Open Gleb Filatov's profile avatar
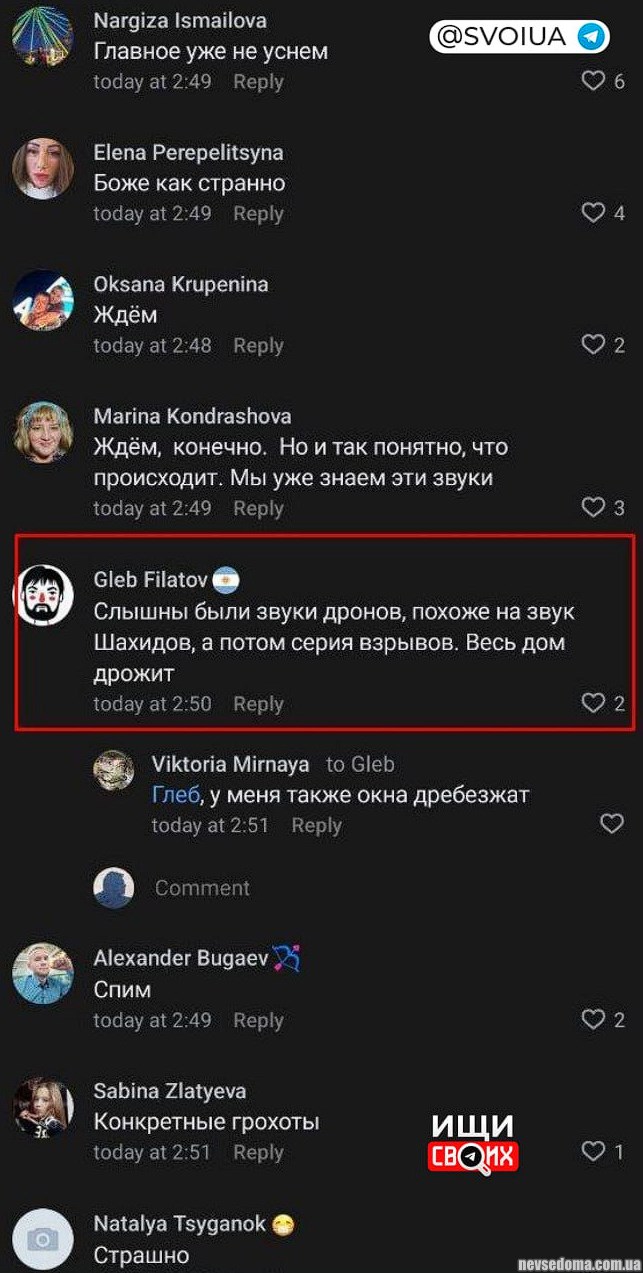This screenshot has width=643, height=1273. click(43, 595)
